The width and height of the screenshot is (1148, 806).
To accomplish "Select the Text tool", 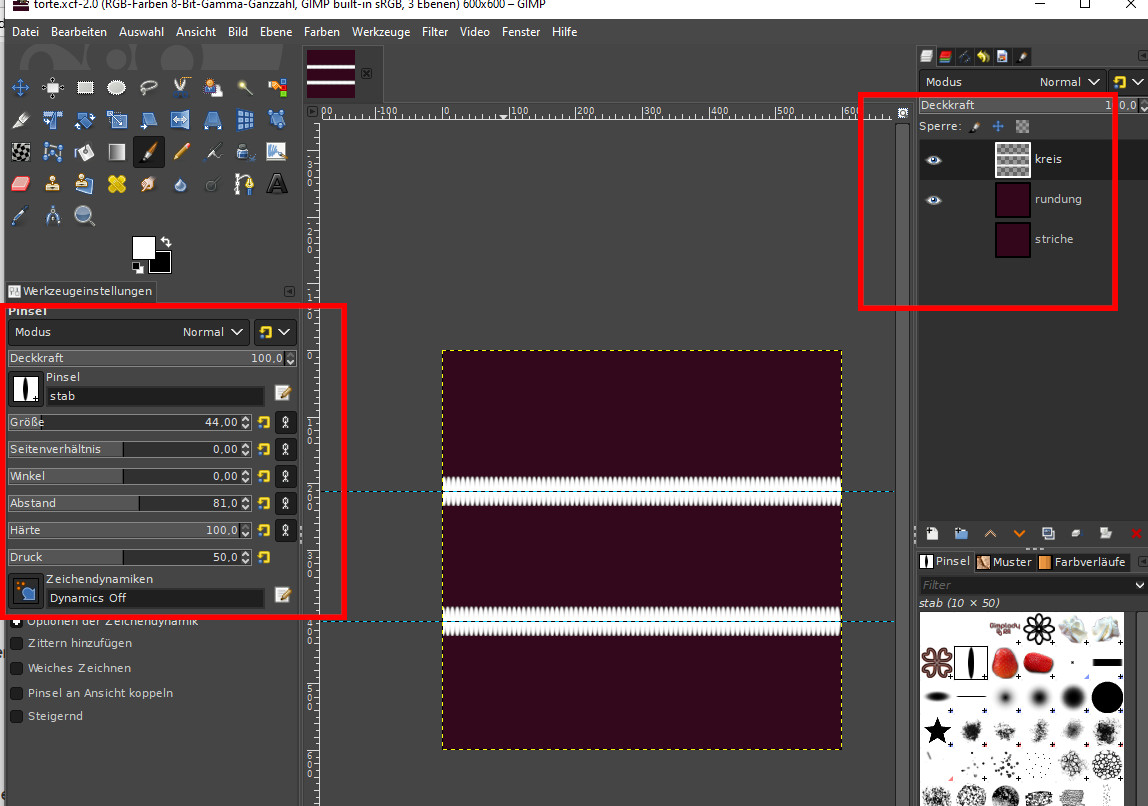I will click(x=277, y=183).
